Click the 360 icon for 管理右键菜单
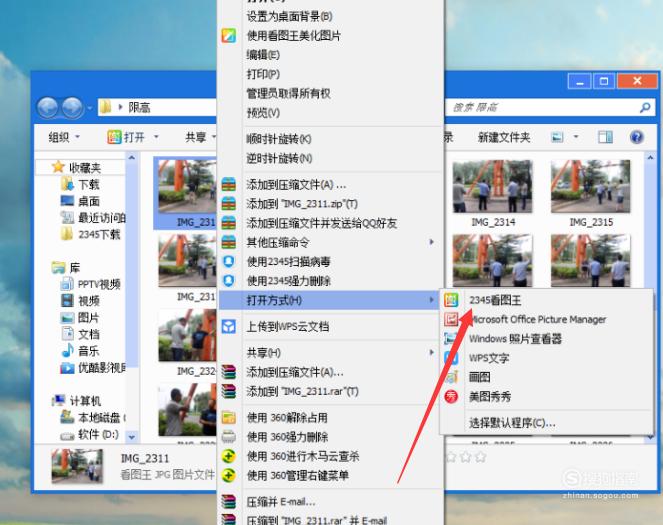This screenshot has width=663, height=525. pos(229,475)
